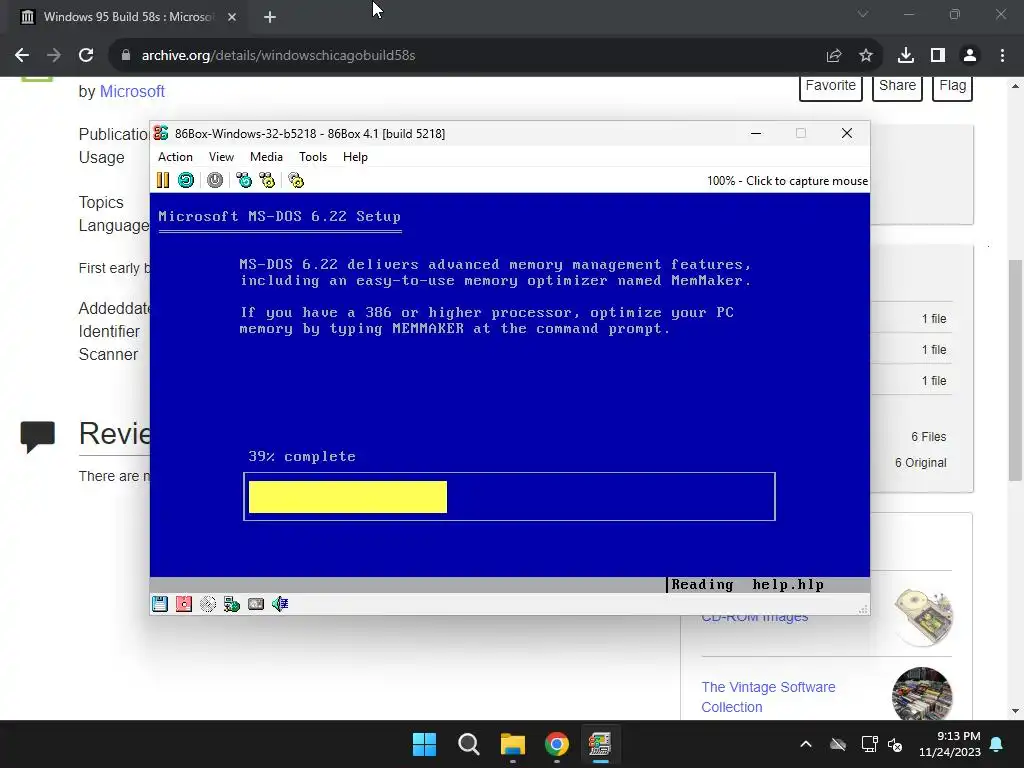Share this page icon in address bar
Image resolution: width=1024 pixels, height=768 pixels.
point(834,56)
